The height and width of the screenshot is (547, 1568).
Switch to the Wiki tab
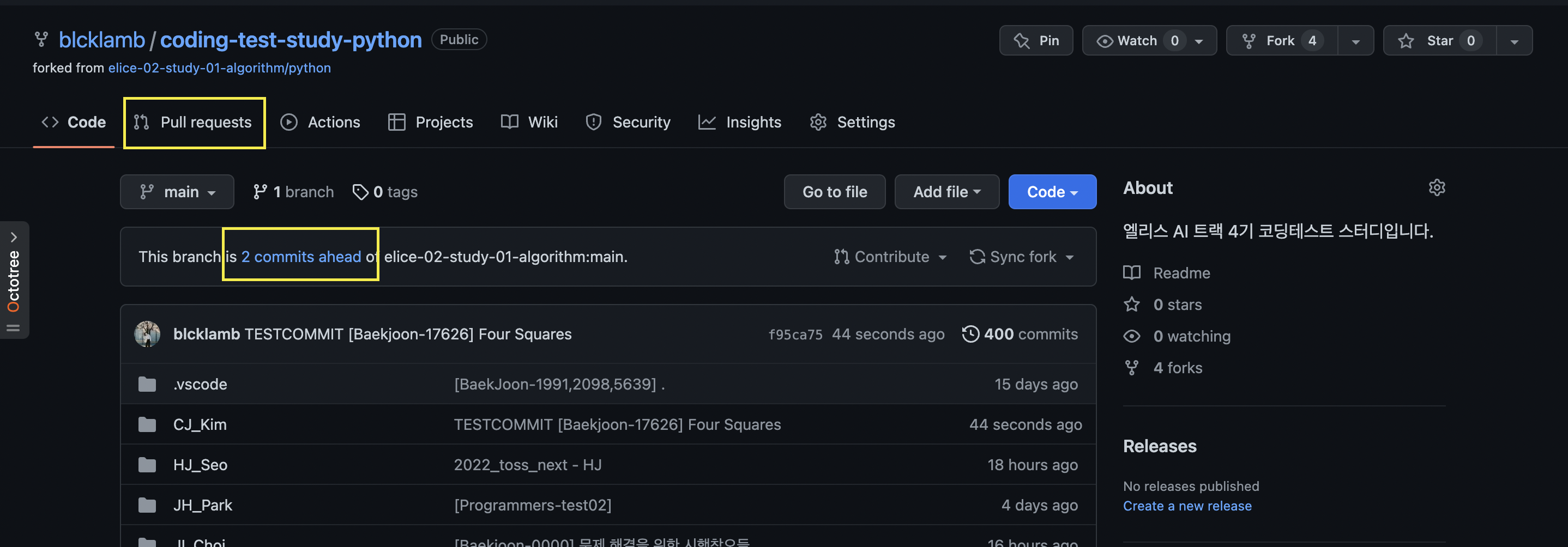tap(529, 122)
